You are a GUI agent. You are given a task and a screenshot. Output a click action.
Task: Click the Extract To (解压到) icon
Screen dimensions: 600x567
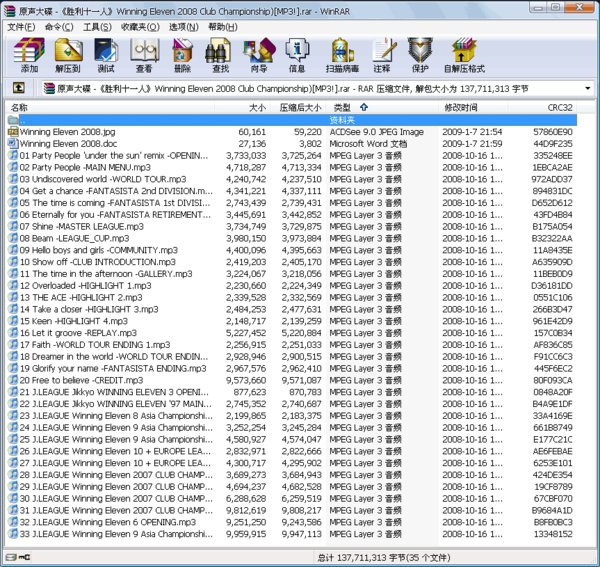tap(68, 55)
